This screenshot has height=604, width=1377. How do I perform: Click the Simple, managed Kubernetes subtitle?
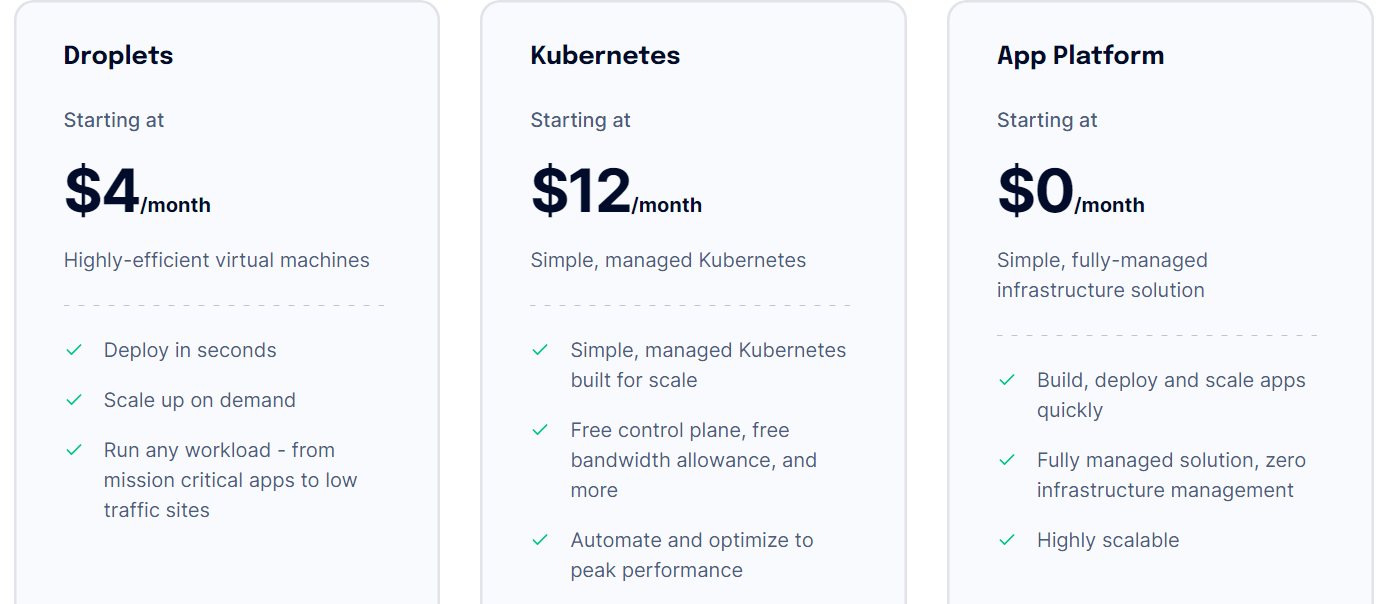(x=668, y=260)
